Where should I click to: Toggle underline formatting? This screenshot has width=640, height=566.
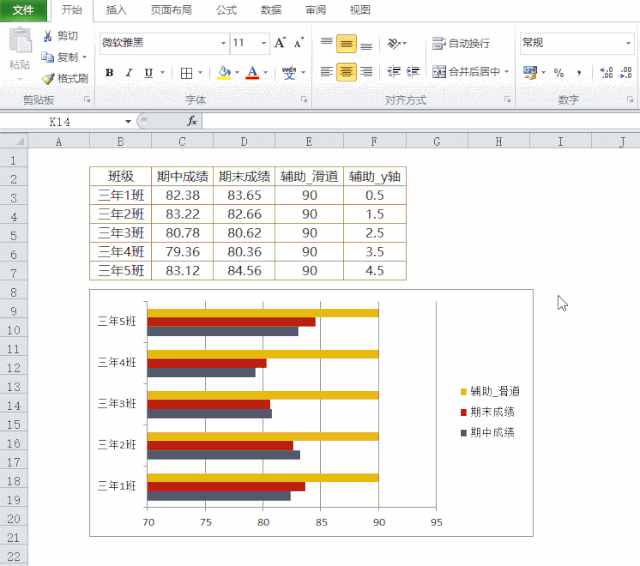point(149,73)
